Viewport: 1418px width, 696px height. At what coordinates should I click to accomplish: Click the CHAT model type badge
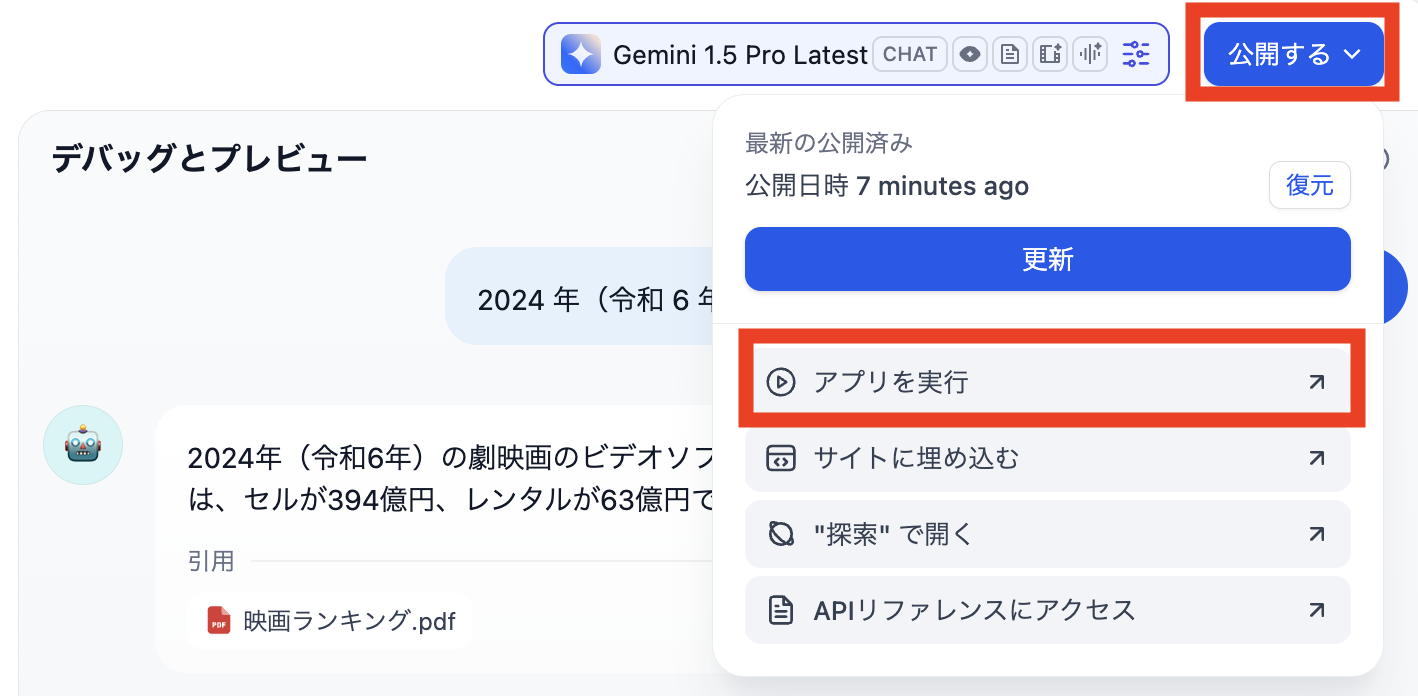[x=909, y=54]
